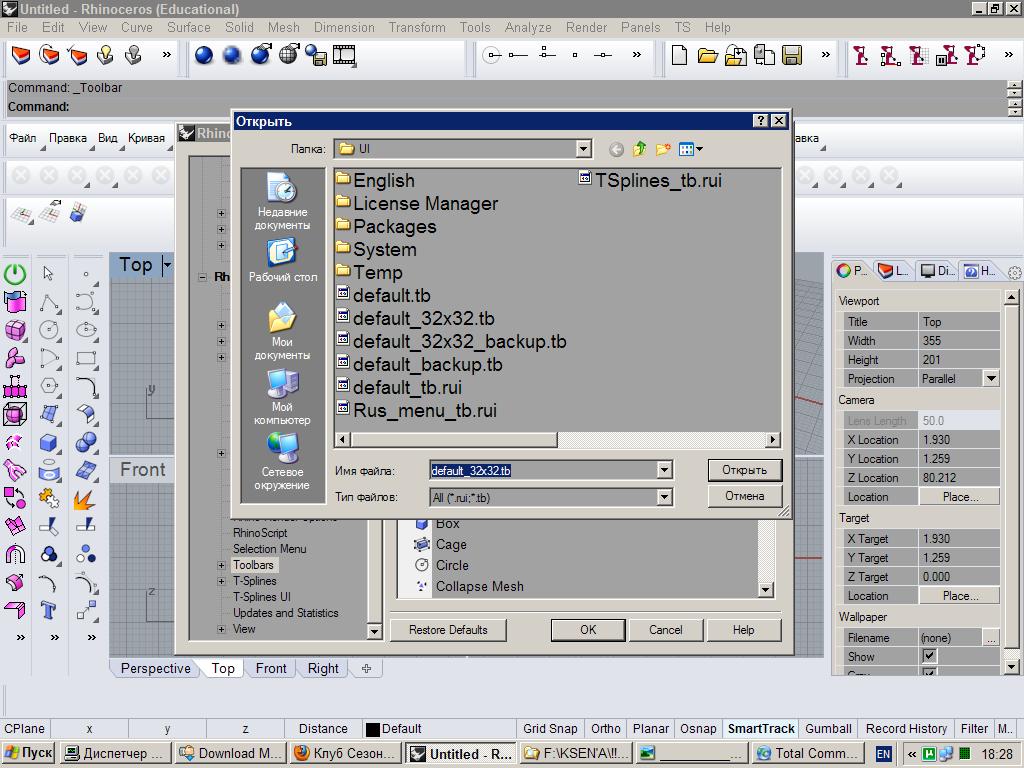Toggle SmartTrack in status bar

[761, 729]
